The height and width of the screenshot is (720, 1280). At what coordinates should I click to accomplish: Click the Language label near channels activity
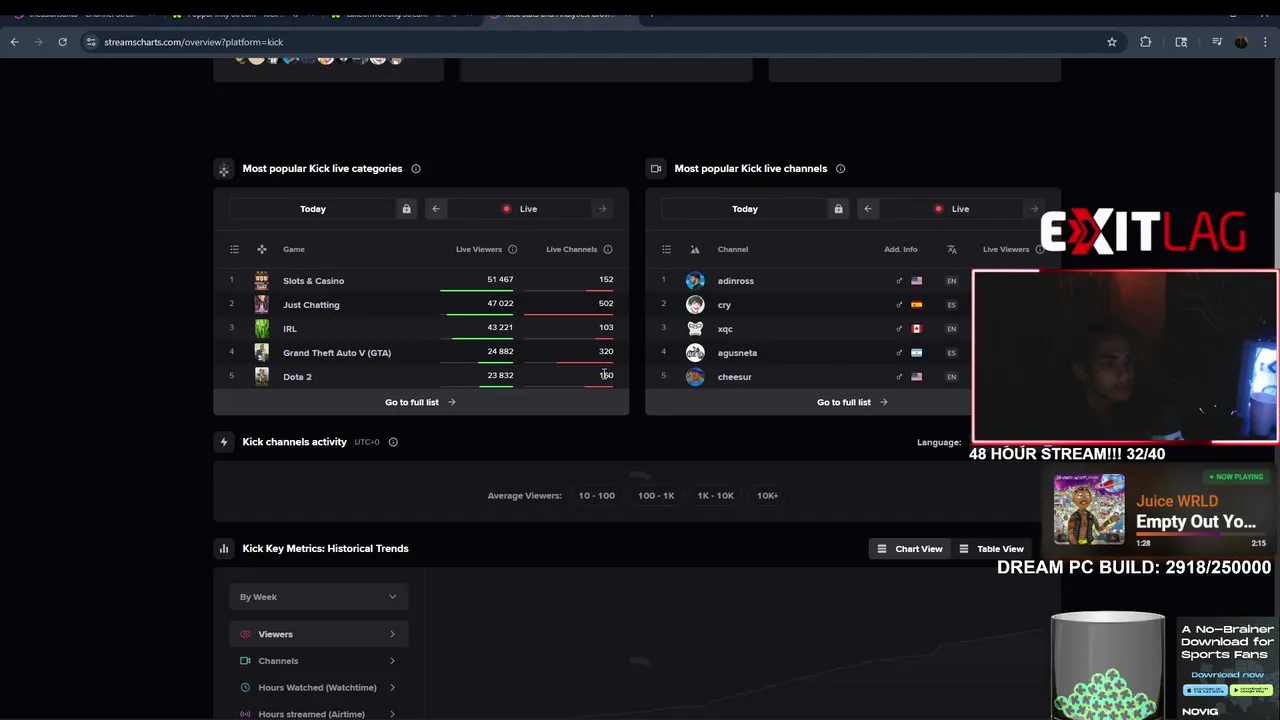(939, 442)
